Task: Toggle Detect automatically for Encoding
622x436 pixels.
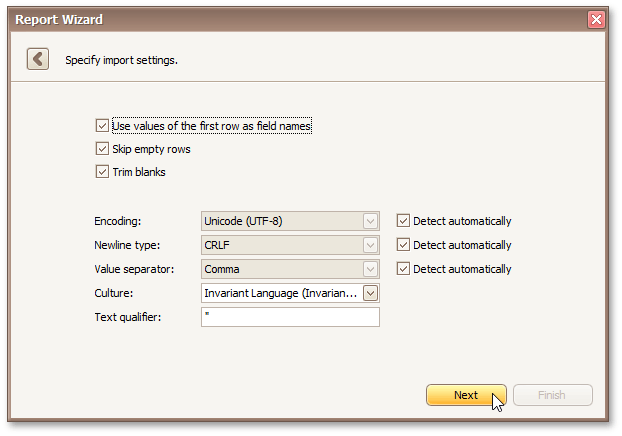Action: [403, 221]
